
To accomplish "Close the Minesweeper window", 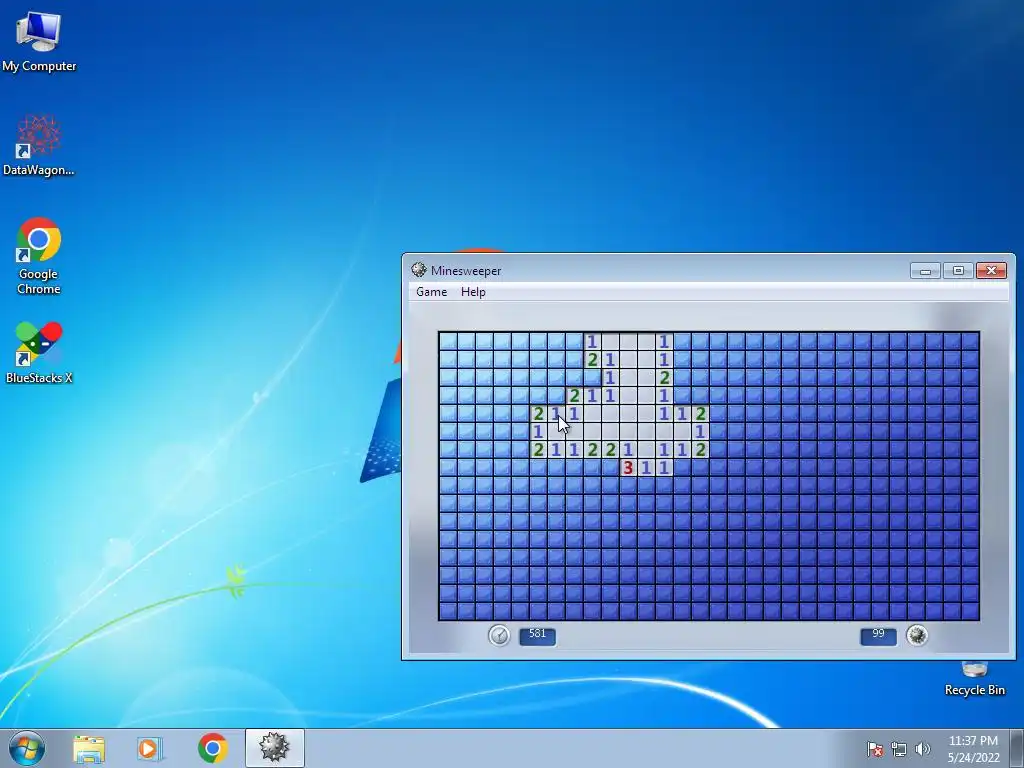I will [x=991, y=270].
